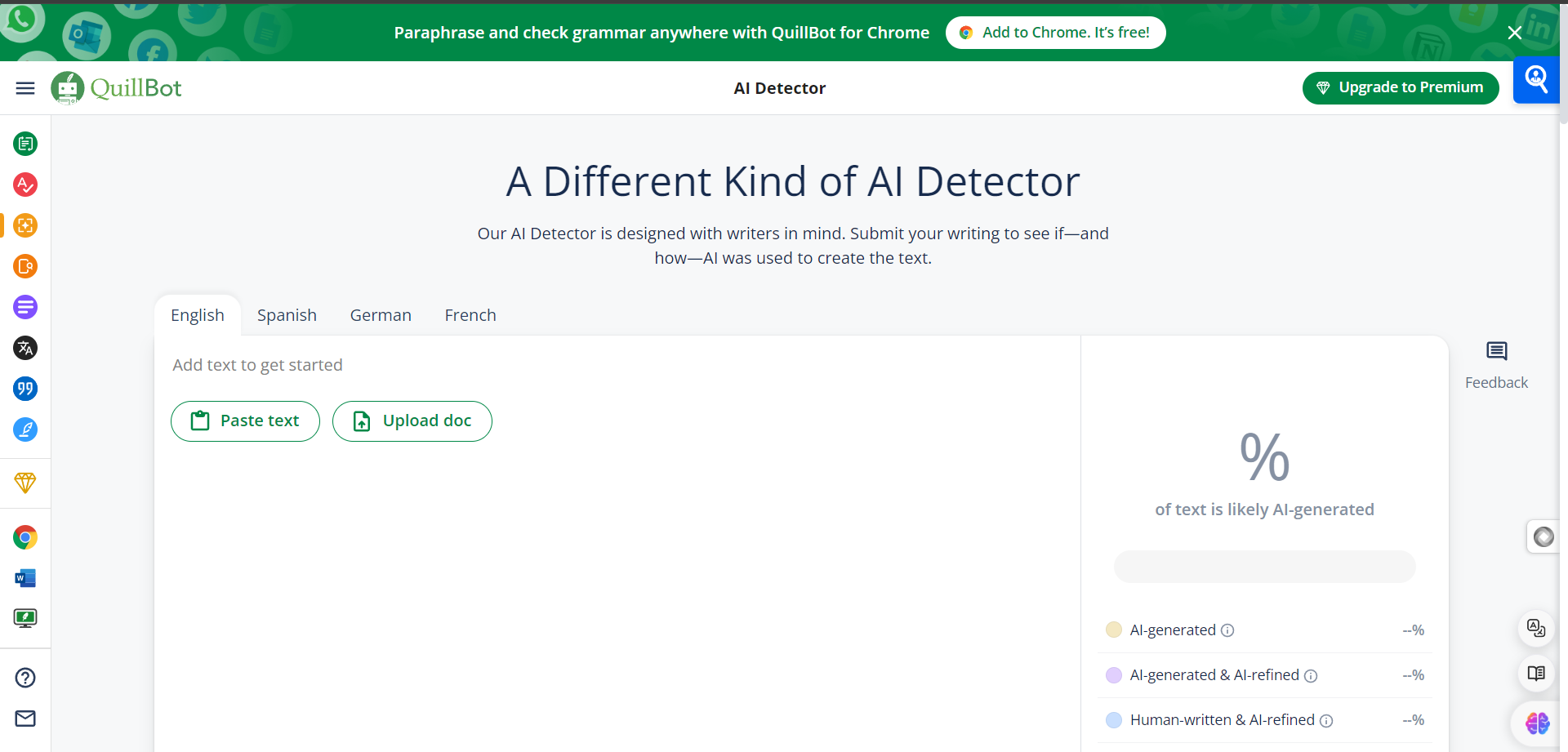
Task: Switch to the English tab
Action: (x=198, y=315)
